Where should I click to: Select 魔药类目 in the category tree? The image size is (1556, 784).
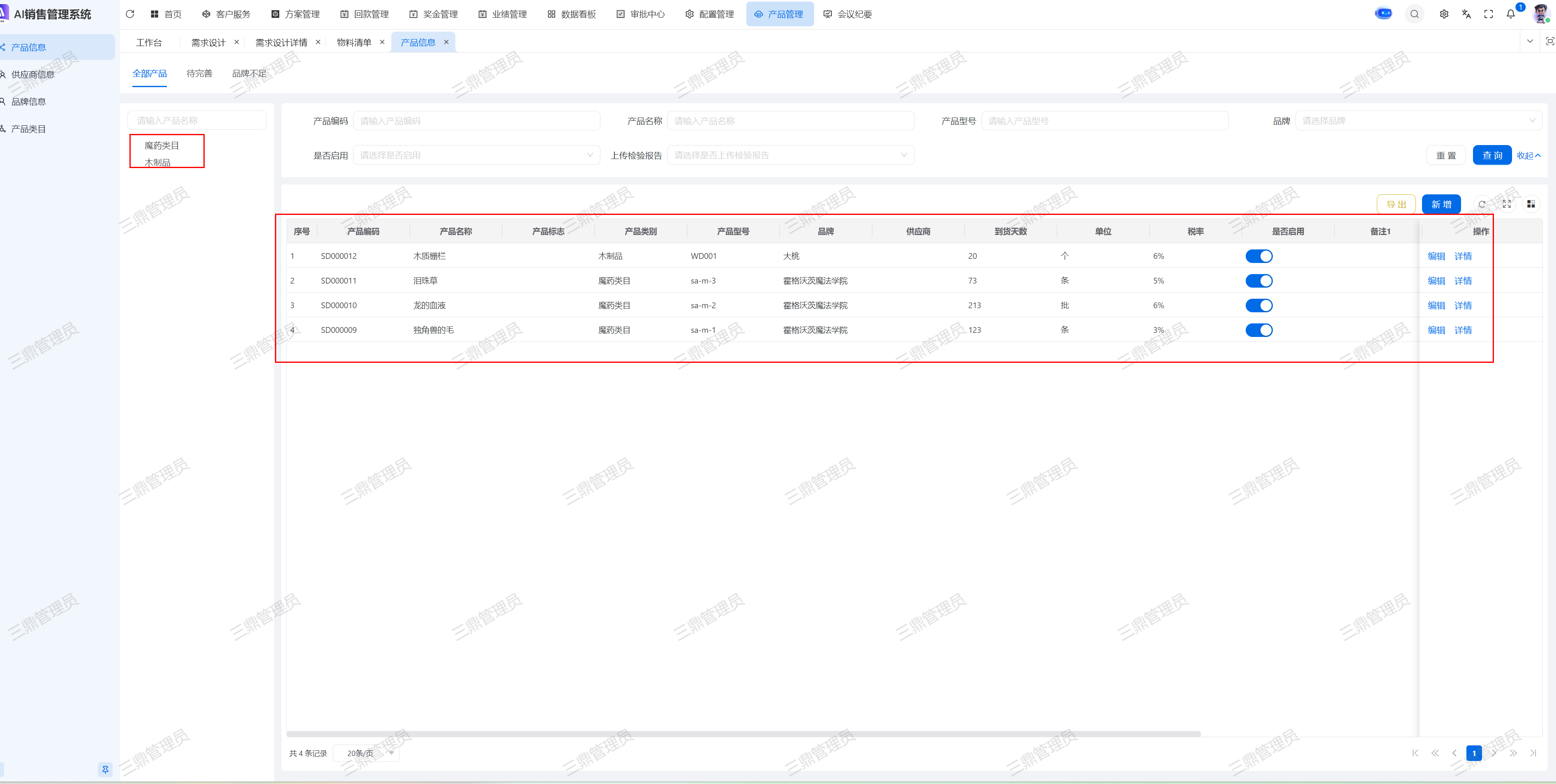pyautogui.click(x=162, y=145)
